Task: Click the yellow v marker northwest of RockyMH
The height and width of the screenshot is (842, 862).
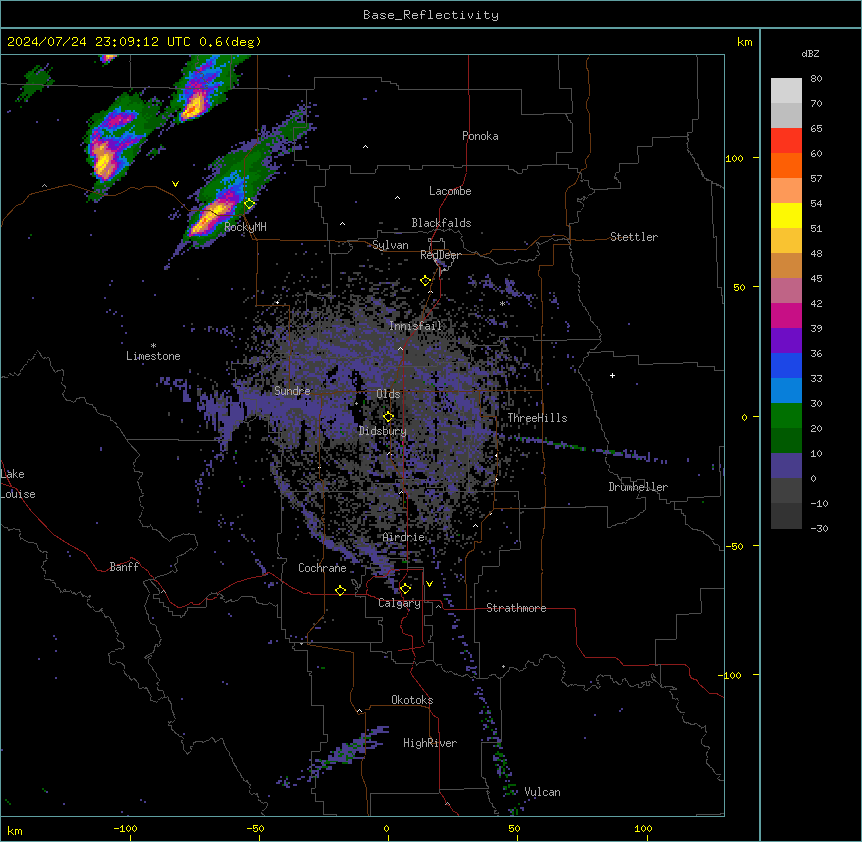Action: tap(175, 184)
